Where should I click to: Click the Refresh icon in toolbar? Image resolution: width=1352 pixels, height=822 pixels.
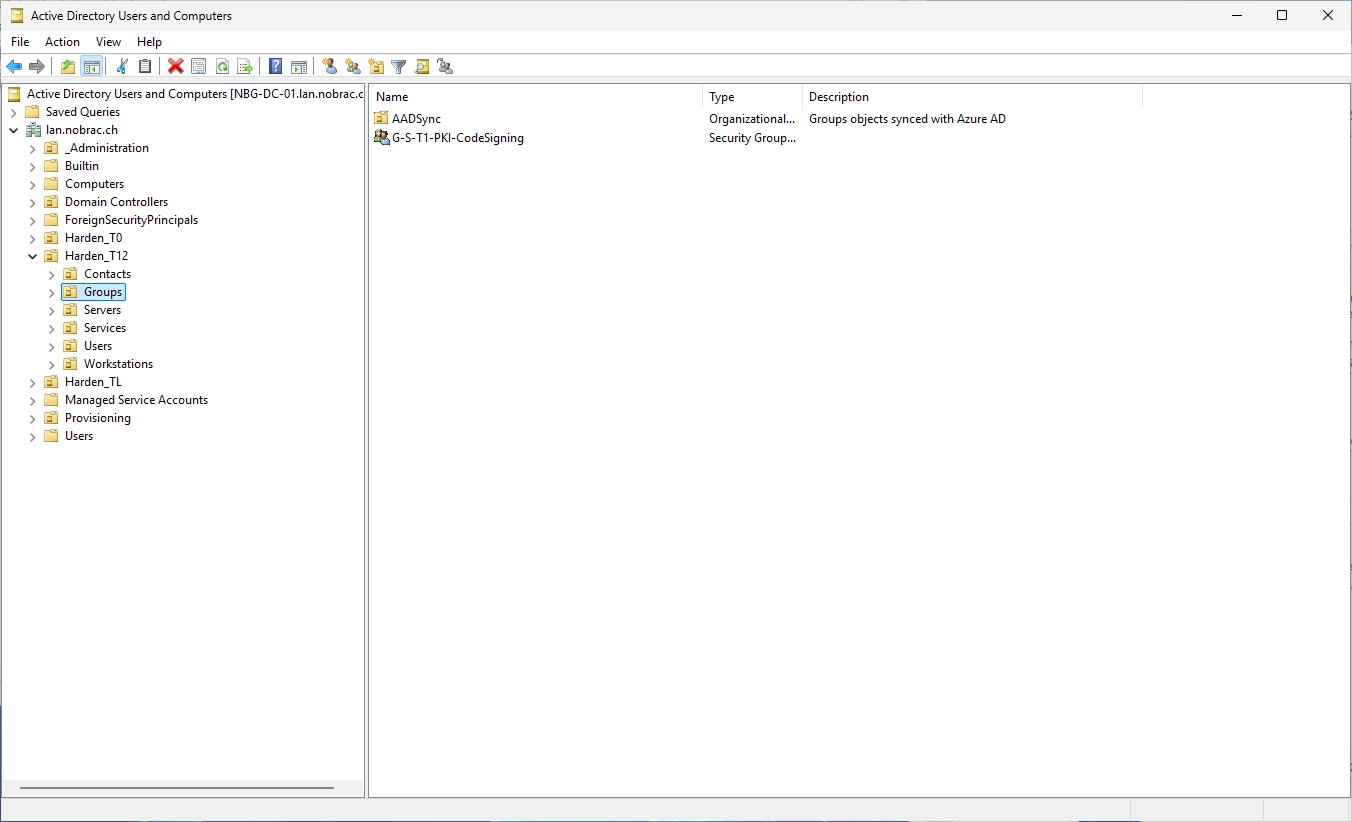click(222, 67)
